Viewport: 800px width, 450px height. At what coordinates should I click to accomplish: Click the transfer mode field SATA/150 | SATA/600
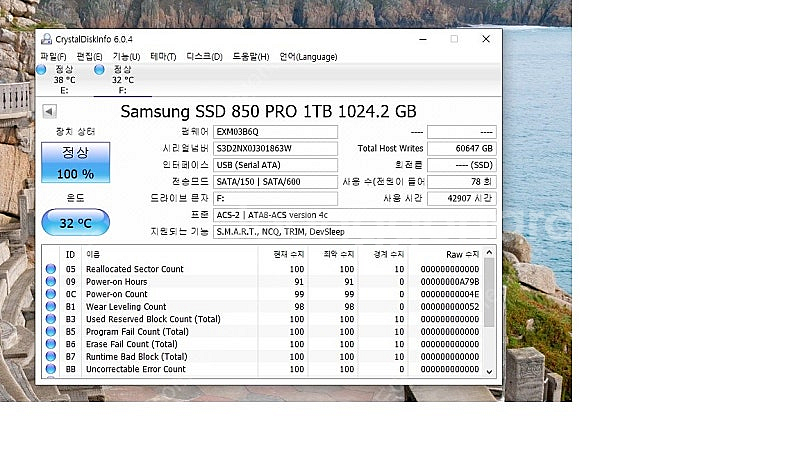point(275,182)
